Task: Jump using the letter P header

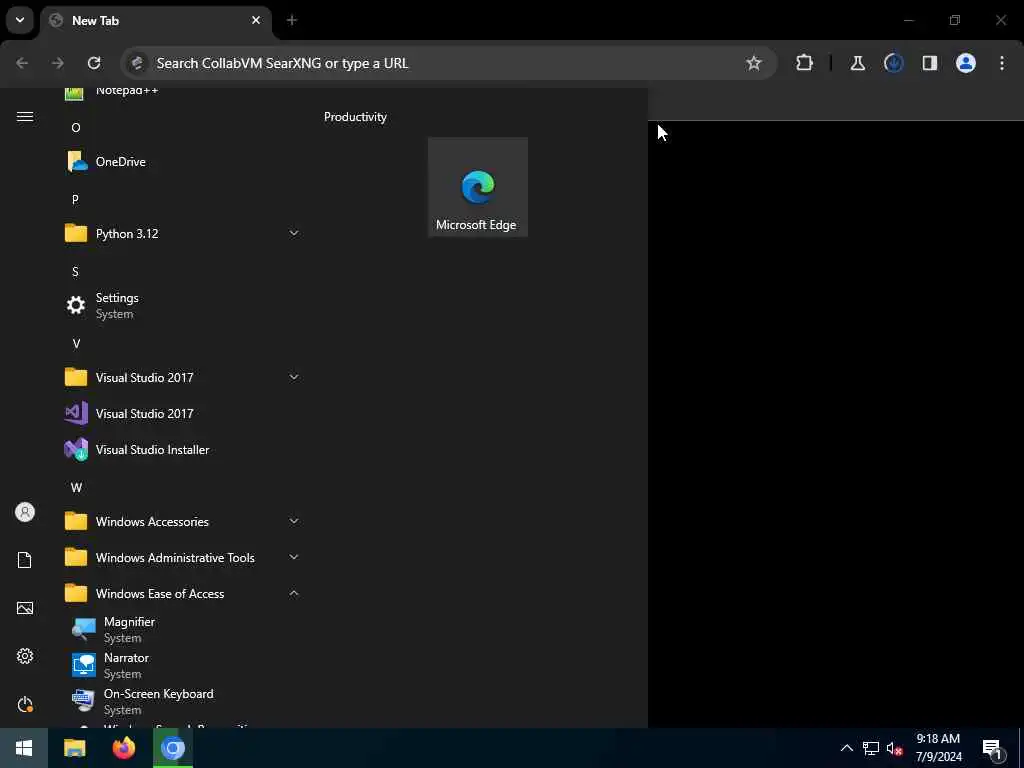Action: point(75,200)
